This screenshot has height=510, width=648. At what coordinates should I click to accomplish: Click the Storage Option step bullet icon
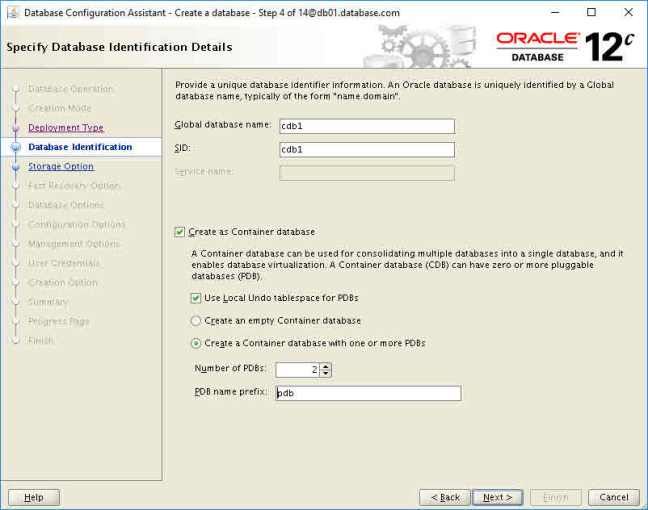coord(15,167)
